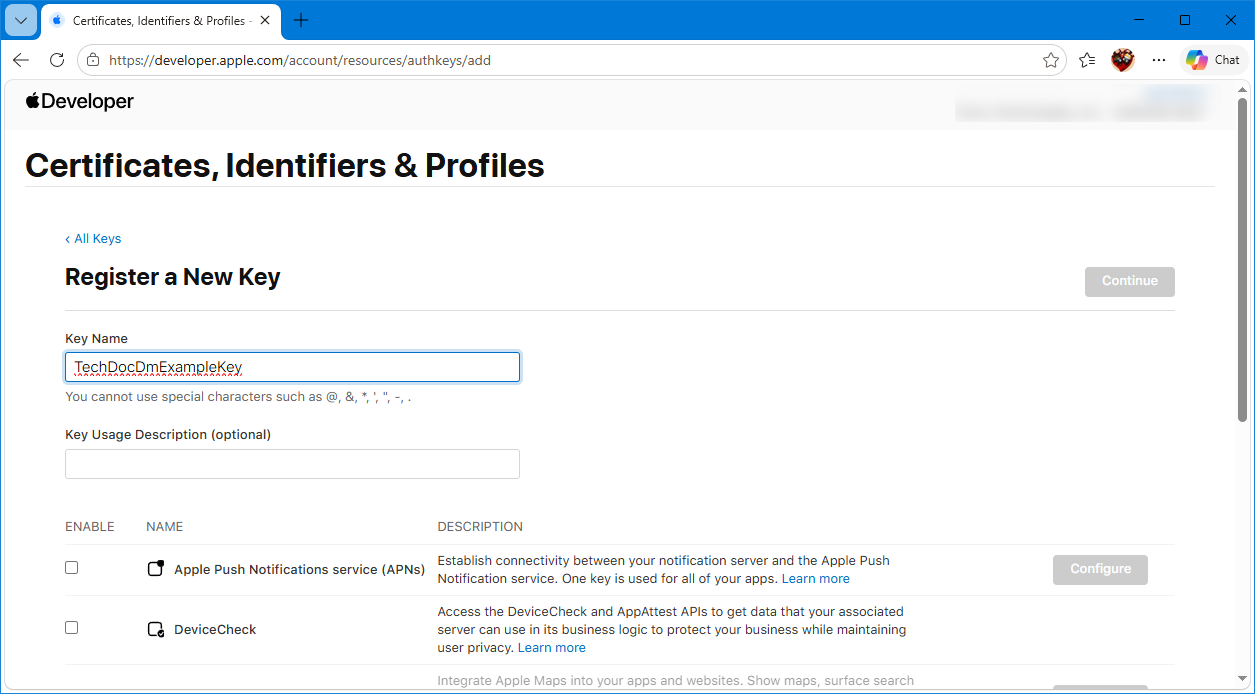Click the DESCRIPTION column header
Viewport: 1255px width, 694px height.
pyautogui.click(x=480, y=526)
